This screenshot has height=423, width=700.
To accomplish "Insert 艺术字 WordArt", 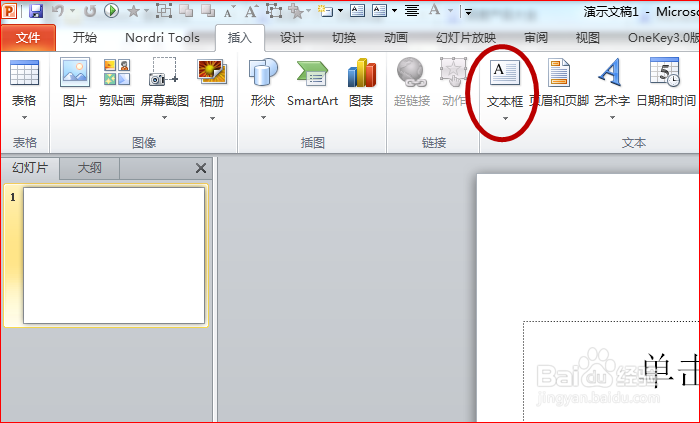I will pos(612,83).
